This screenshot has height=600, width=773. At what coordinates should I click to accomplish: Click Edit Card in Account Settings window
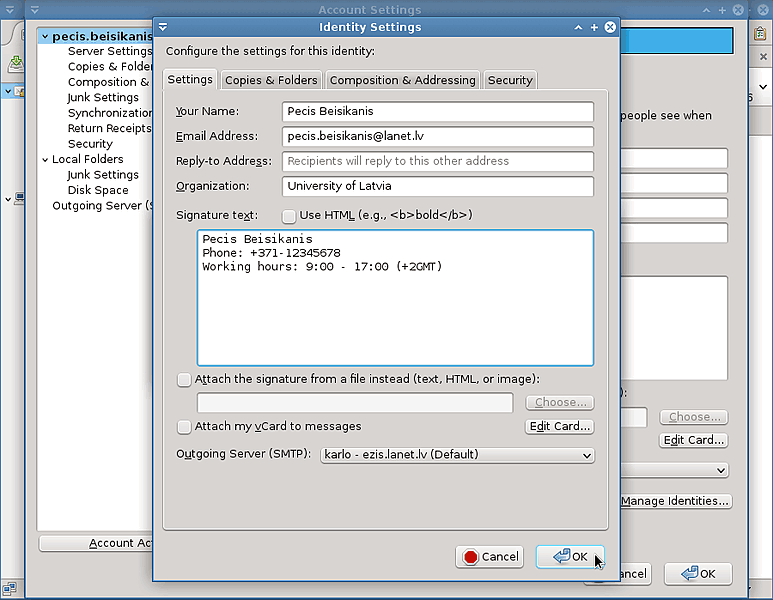coord(694,440)
